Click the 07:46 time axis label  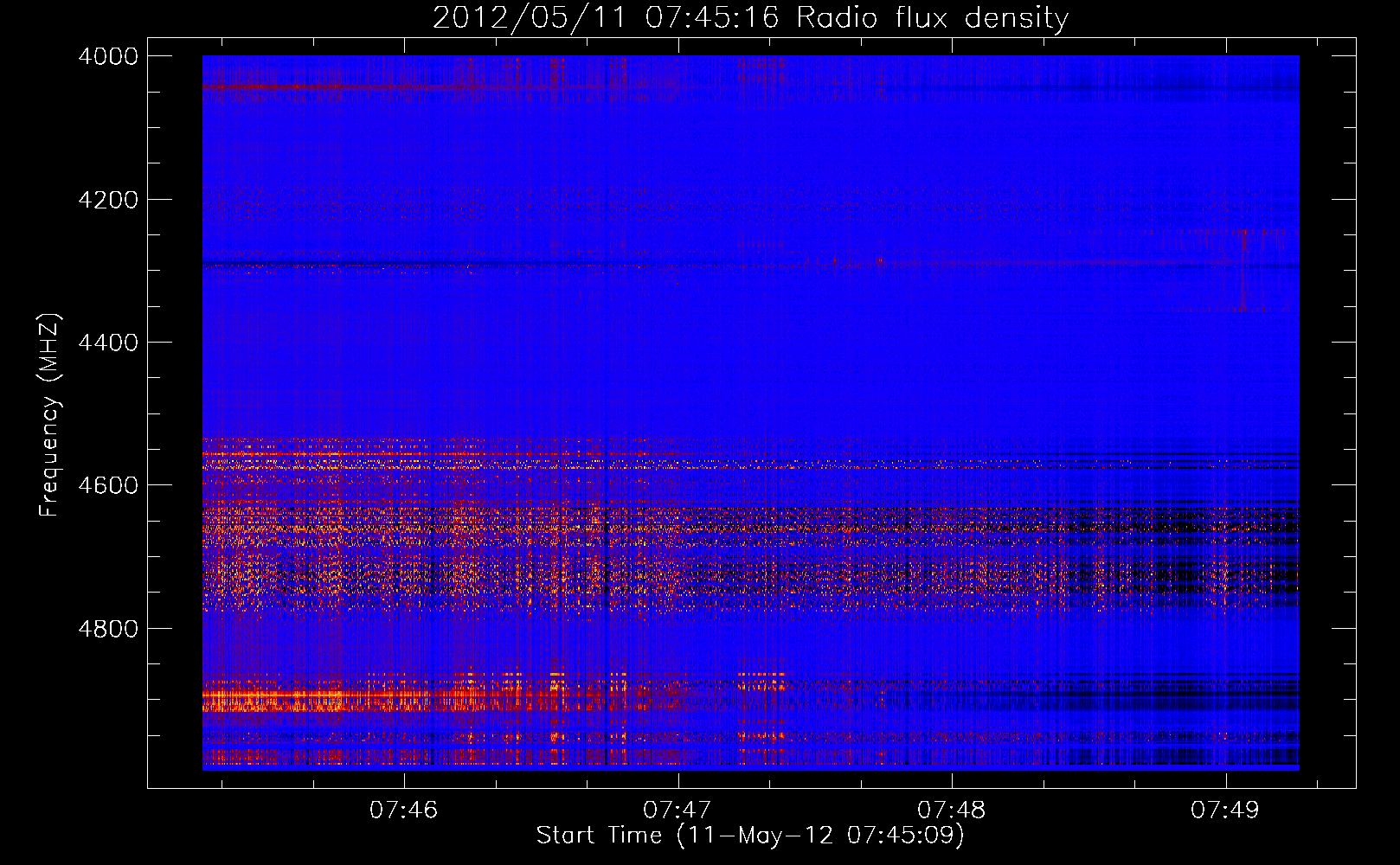(x=404, y=811)
